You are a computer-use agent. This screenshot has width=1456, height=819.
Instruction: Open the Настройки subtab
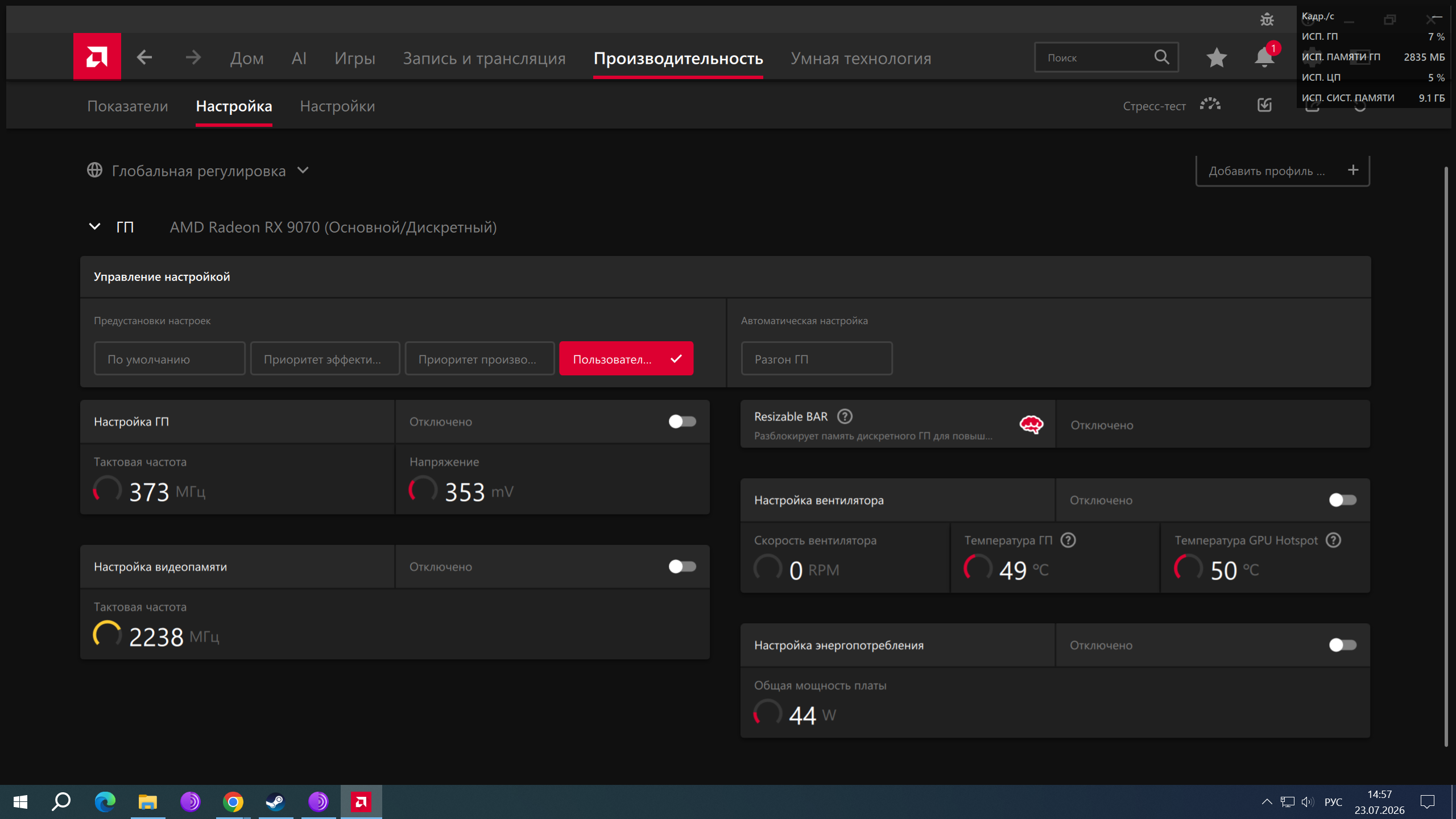coord(337,106)
